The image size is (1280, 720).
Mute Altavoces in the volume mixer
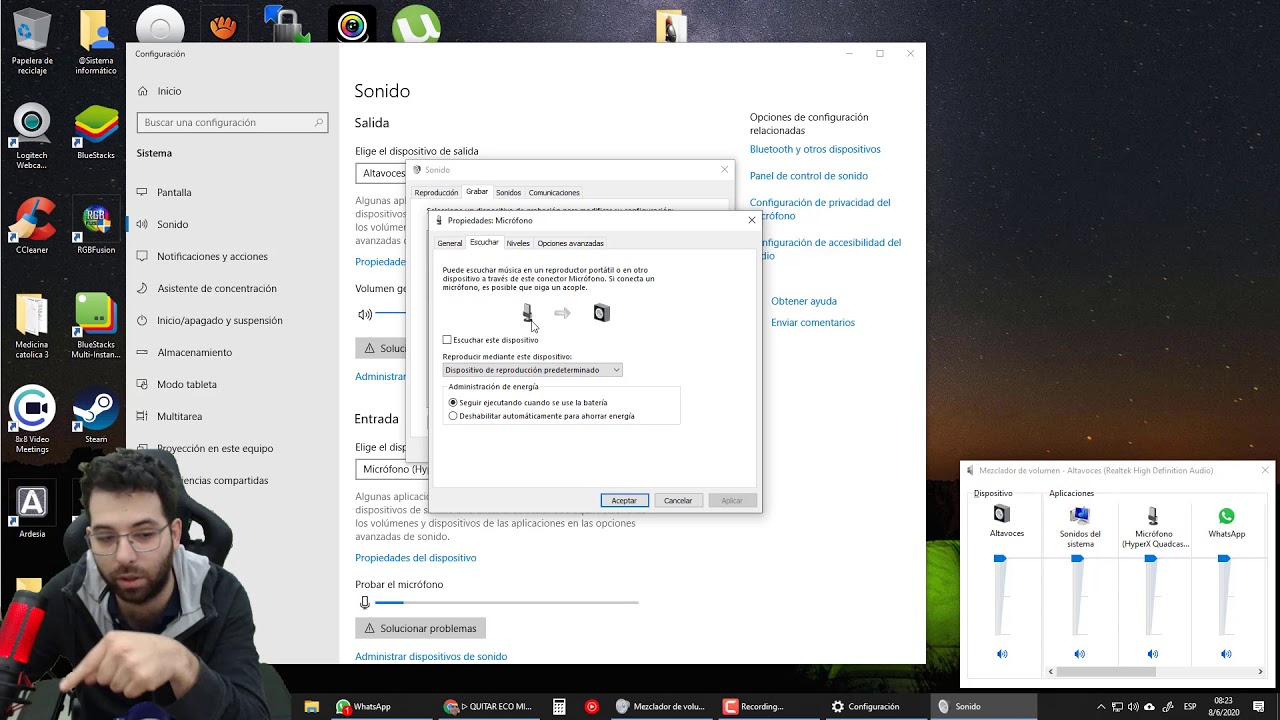1002,654
